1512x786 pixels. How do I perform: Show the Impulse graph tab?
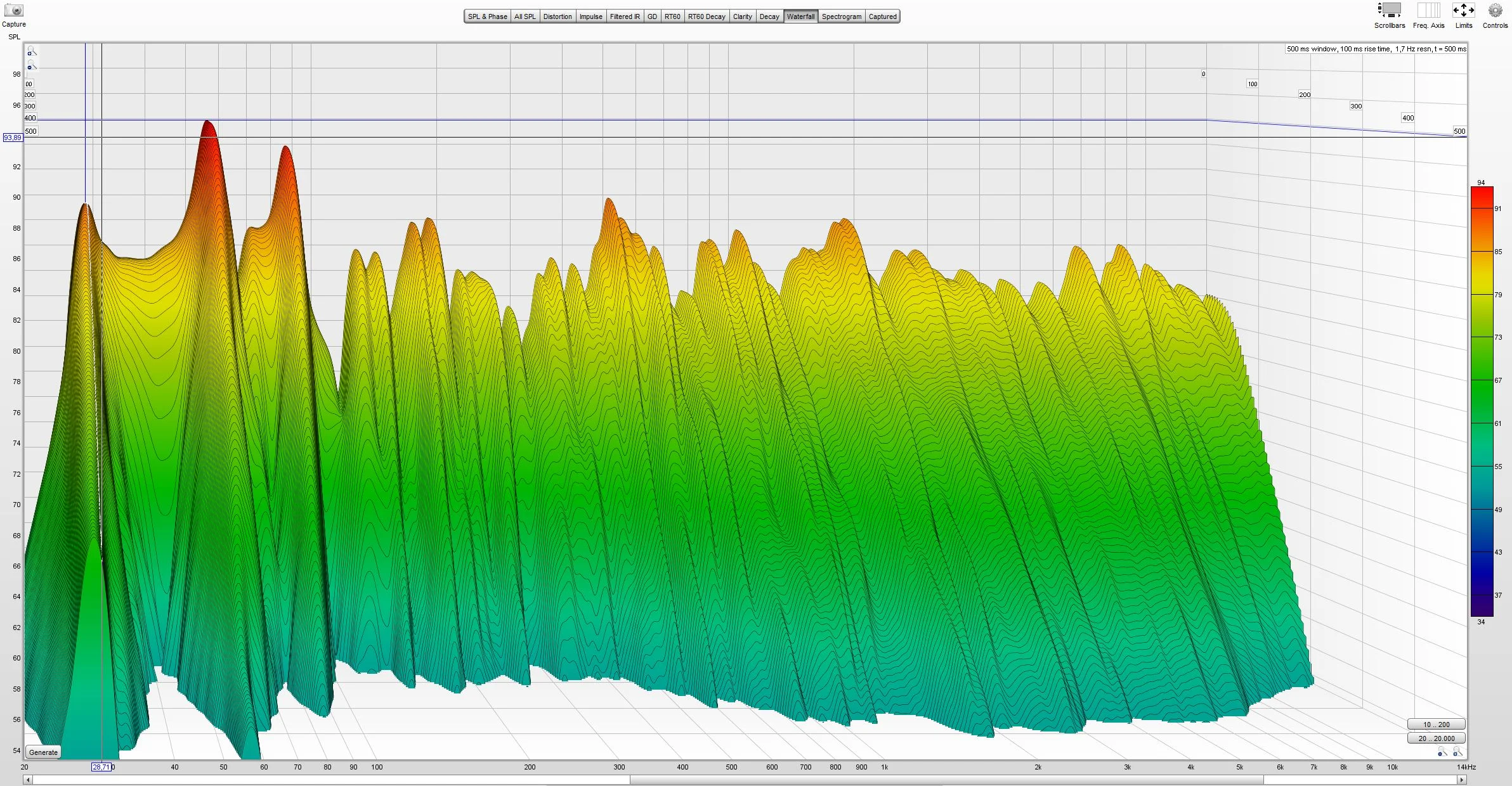click(x=590, y=16)
